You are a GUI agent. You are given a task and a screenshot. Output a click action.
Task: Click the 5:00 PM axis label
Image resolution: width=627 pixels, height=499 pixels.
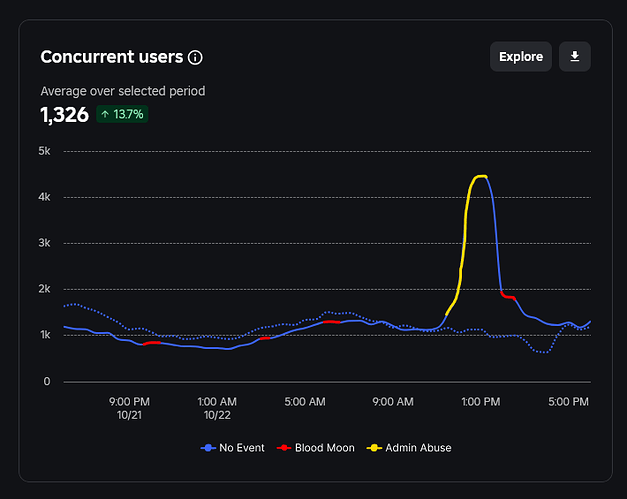[x=568, y=402]
